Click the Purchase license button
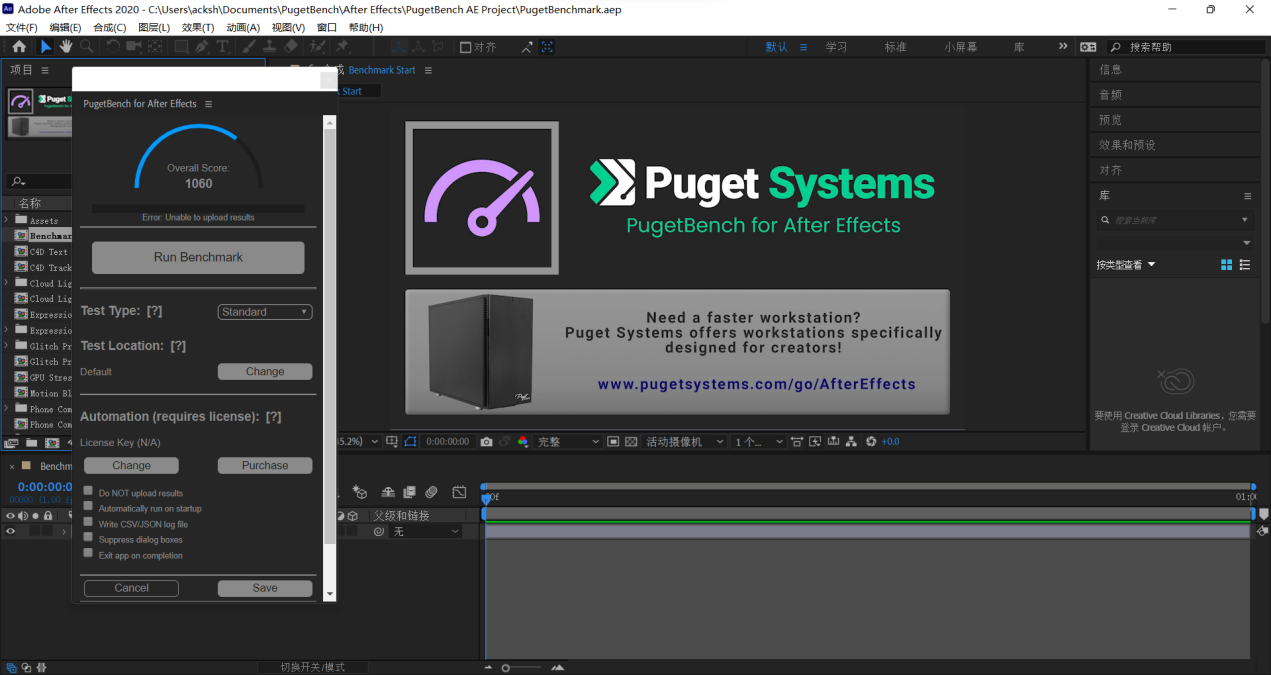Viewport: 1271px width, 675px height. pyautogui.click(x=265, y=465)
